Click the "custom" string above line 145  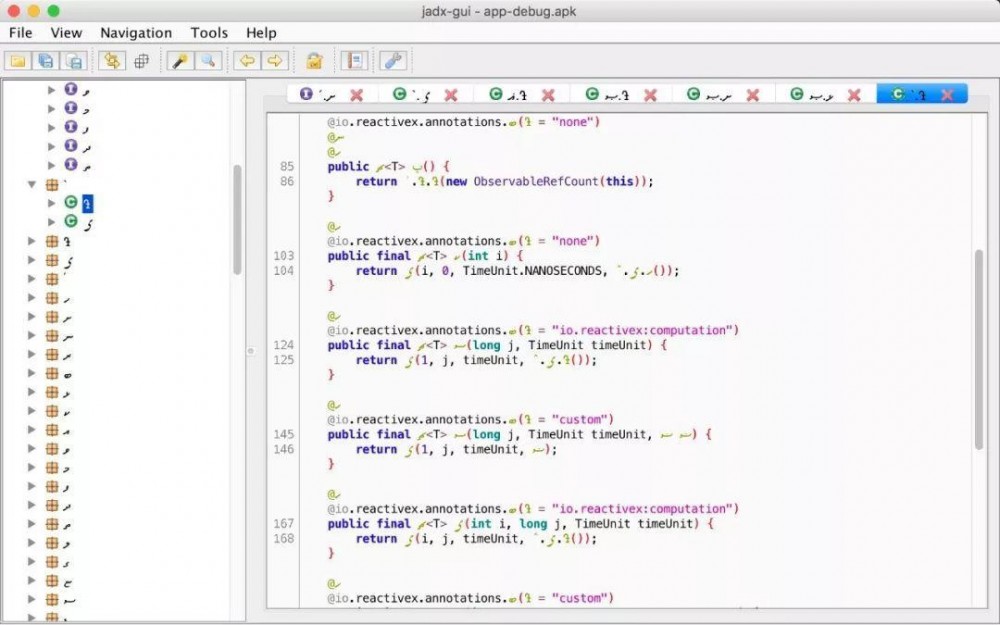[579, 420]
